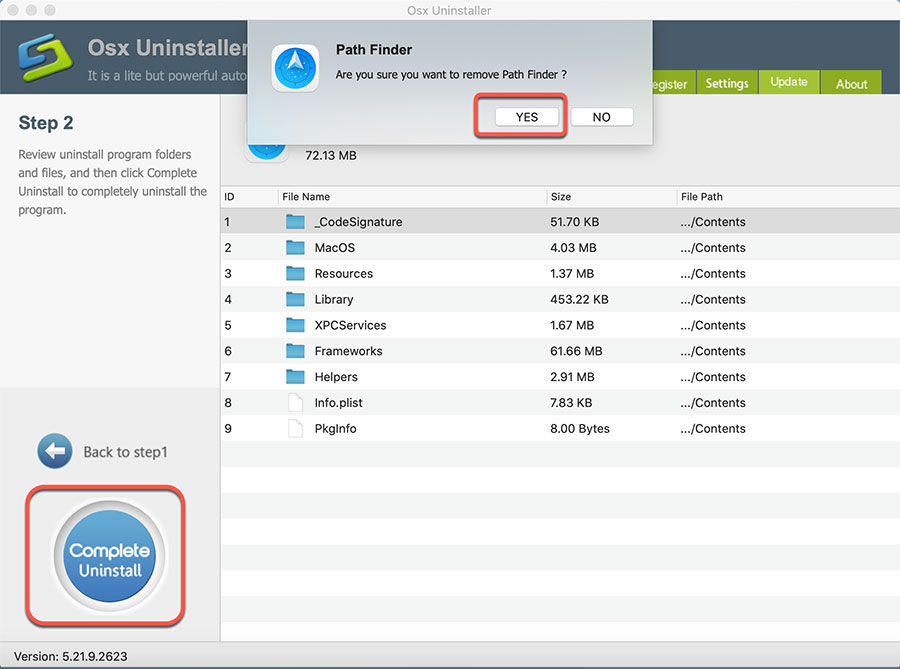Click the Library folder icon
Viewport: 900px width, 669px height.
point(292,299)
